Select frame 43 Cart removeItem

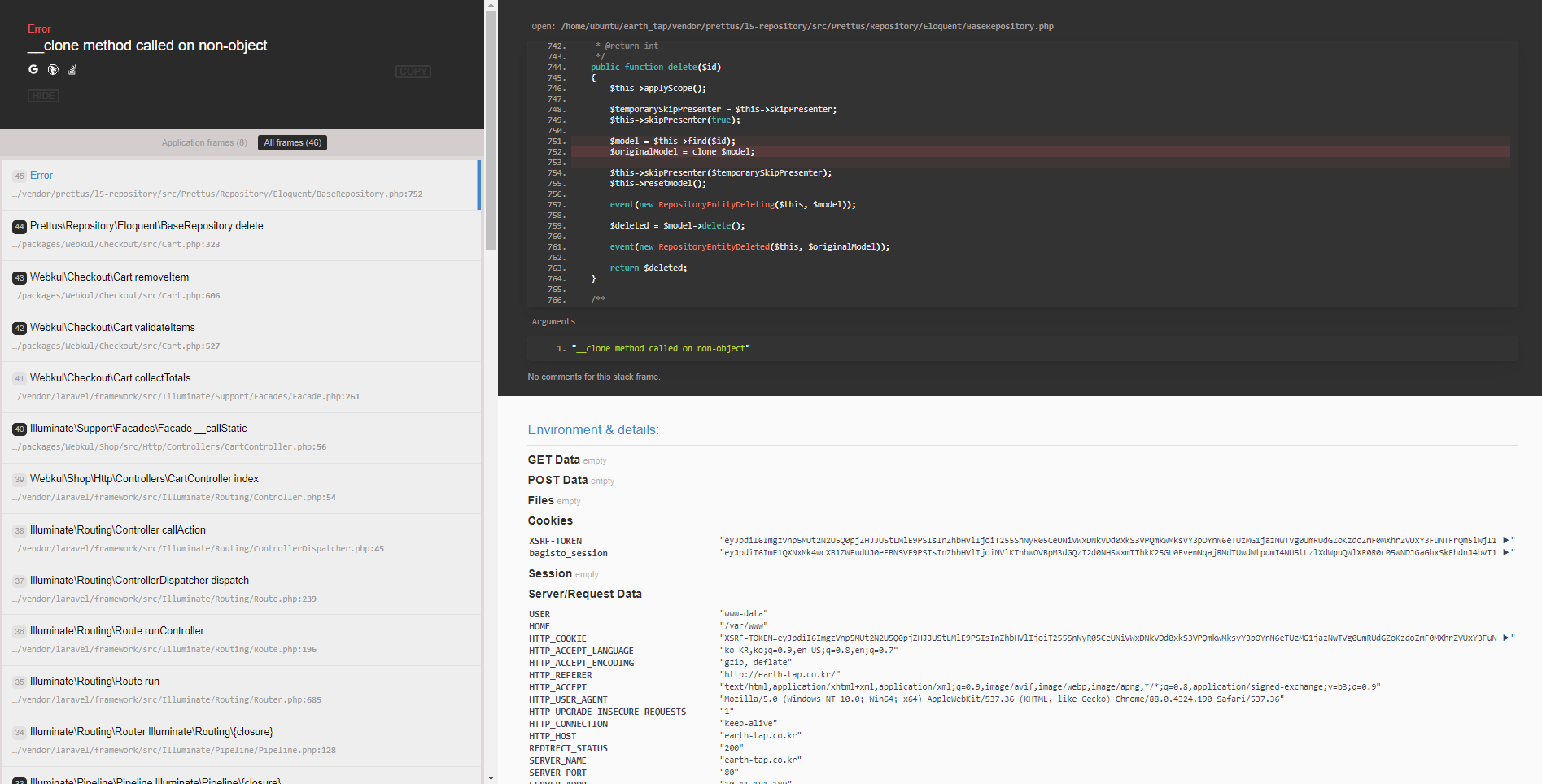click(242, 286)
